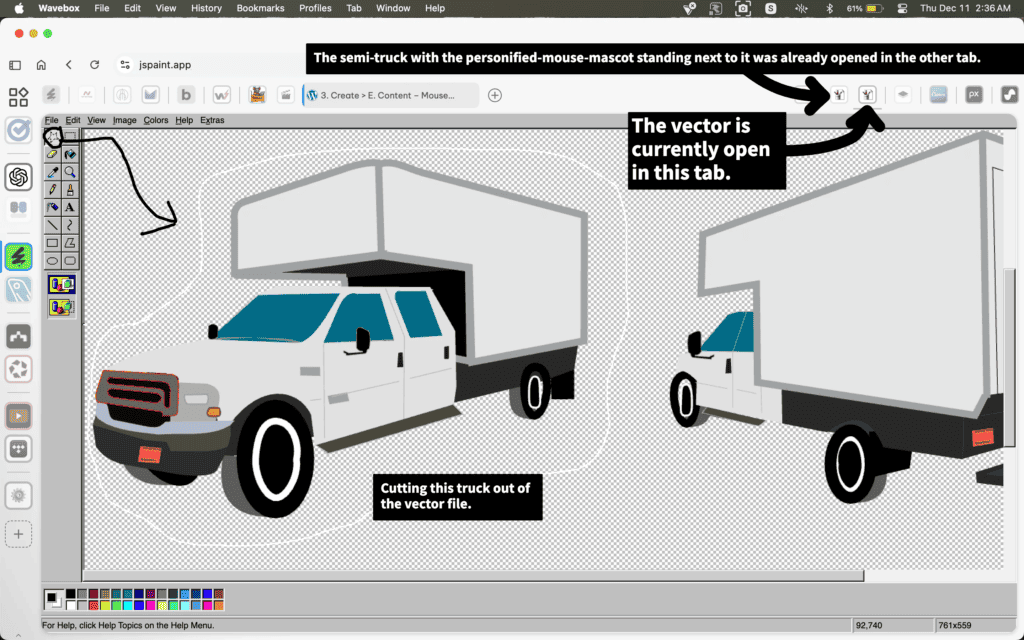Open the Extras menu
Image resolution: width=1024 pixels, height=640 pixels.
(212, 120)
